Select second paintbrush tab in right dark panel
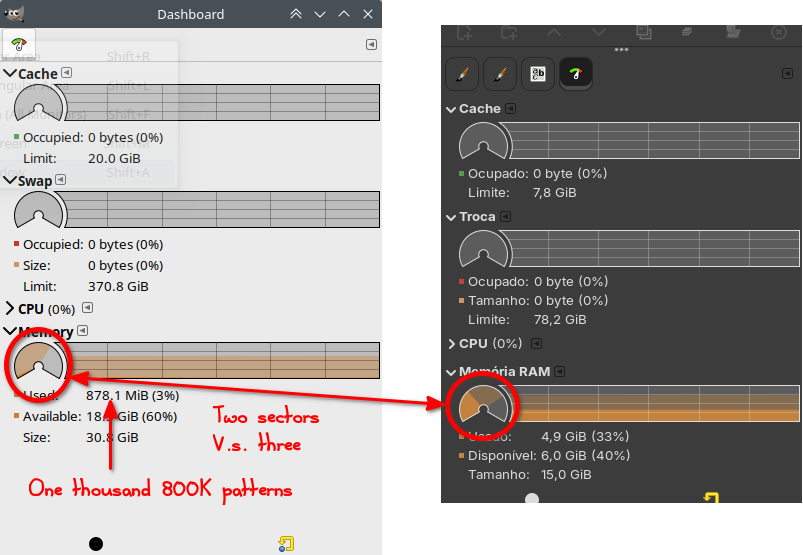This screenshot has height=555, width=803. point(500,74)
